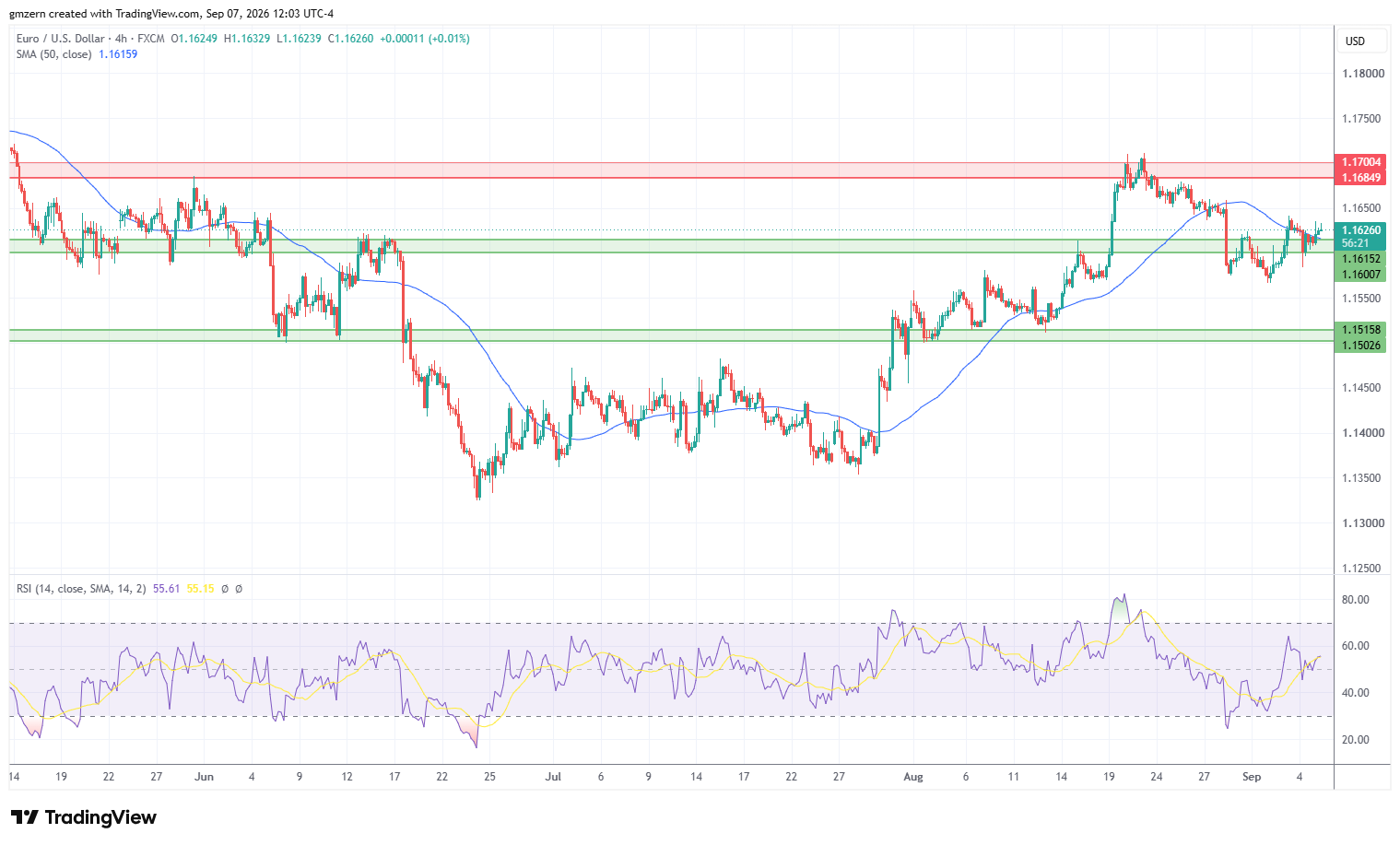The width and height of the screenshot is (1400, 845).
Task: Click the 20.00 RSI axis label
Action: tap(1355, 740)
